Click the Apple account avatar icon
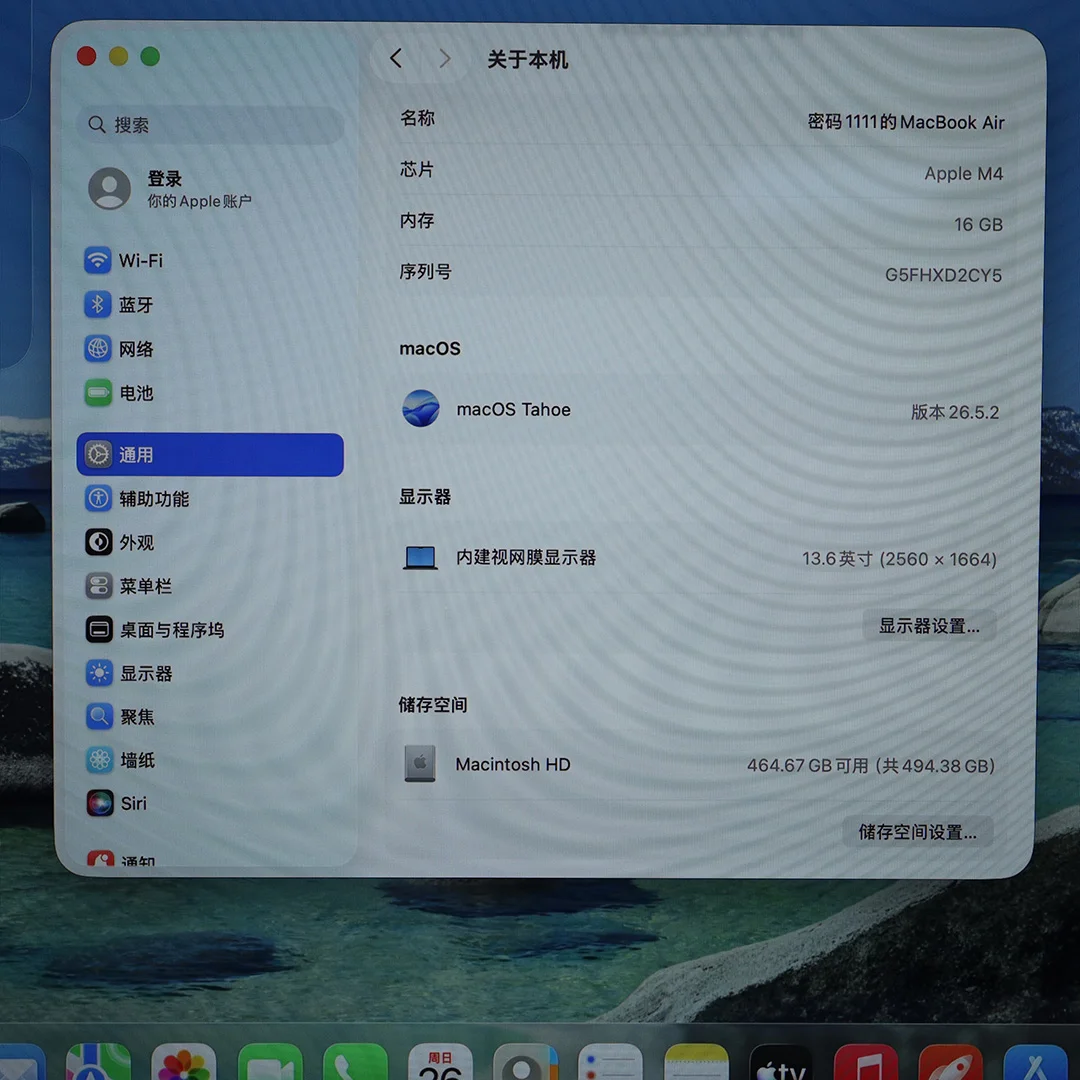The width and height of the screenshot is (1080, 1080). point(110,188)
